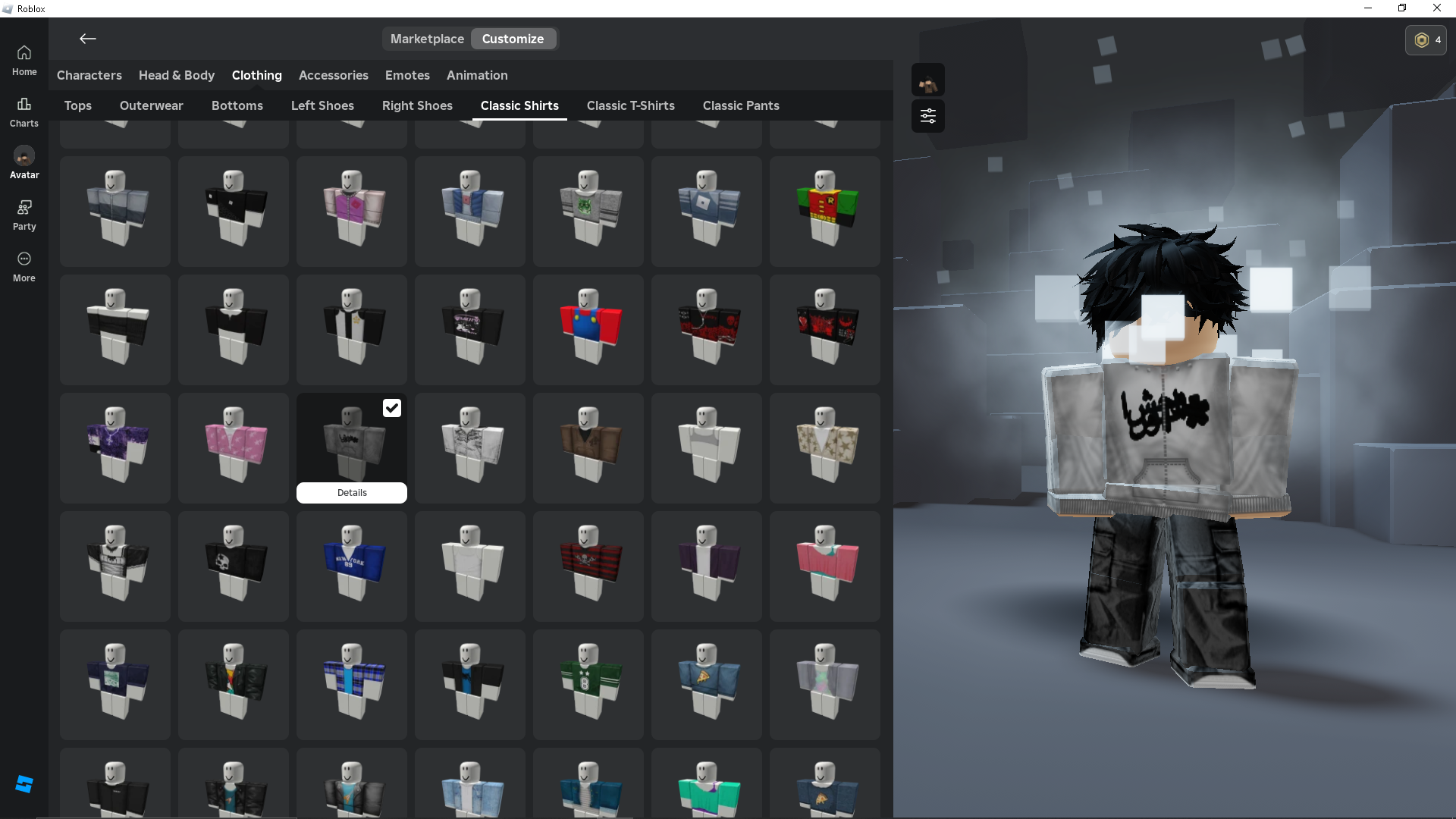Image resolution: width=1456 pixels, height=819 pixels.
Task: Open the Party sidebar icon
Action: pyautogui.click(x=24, y=215)
